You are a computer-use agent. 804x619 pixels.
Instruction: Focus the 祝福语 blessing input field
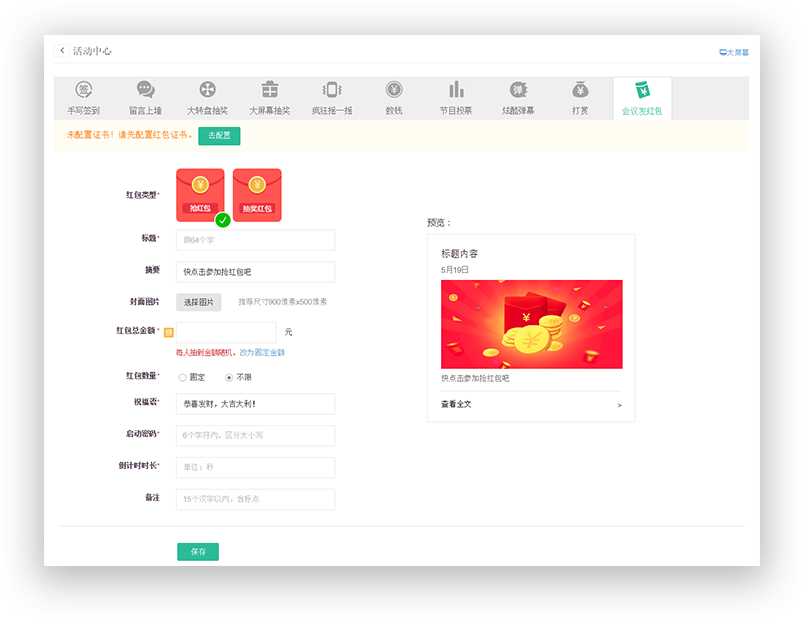point(255,404)
